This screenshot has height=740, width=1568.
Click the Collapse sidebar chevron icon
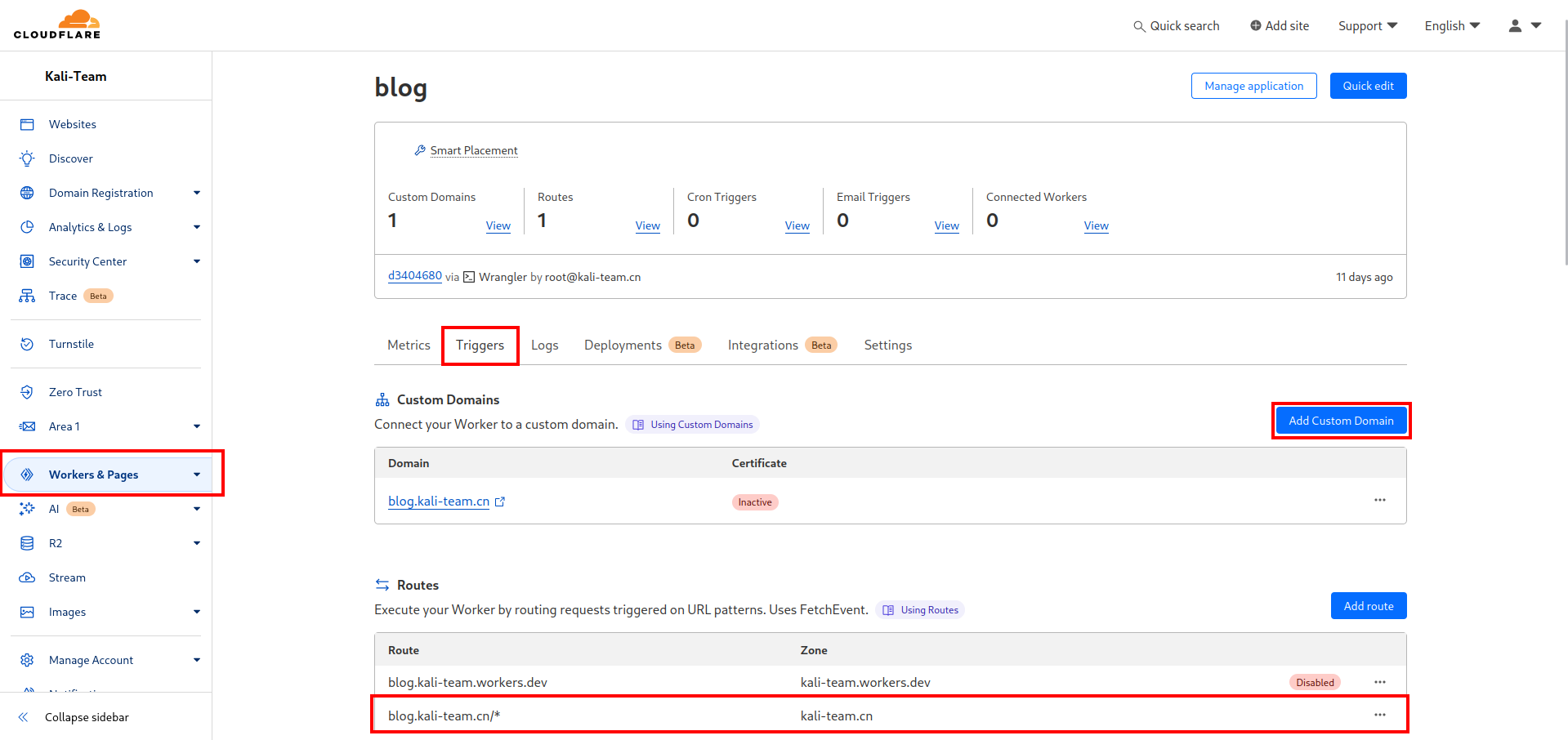[x=23, y=717]
